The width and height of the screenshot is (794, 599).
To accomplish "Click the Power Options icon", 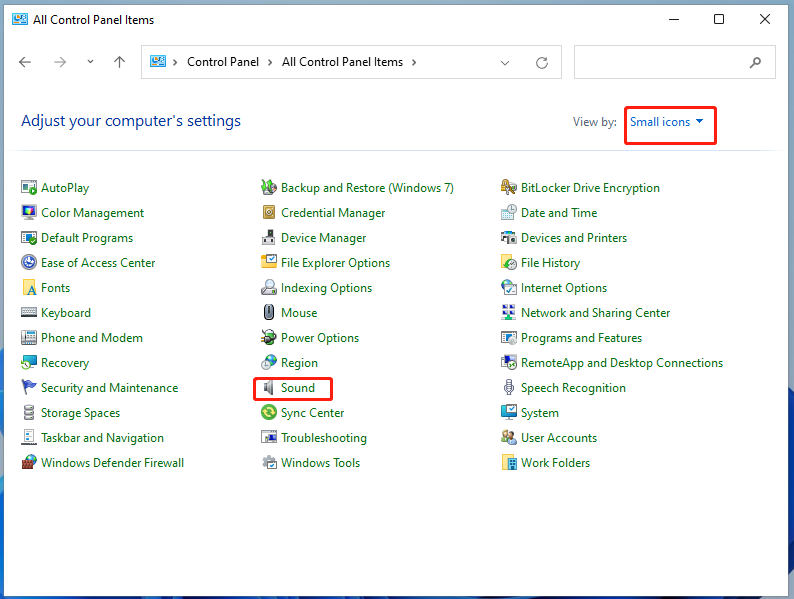I will tap(269, 337).
